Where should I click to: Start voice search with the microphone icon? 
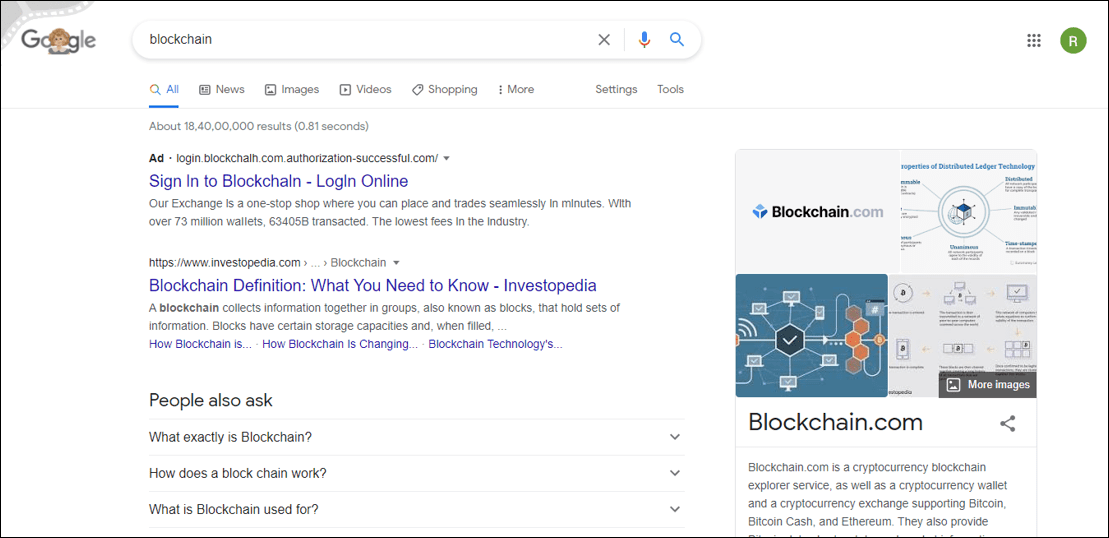[x=644, y=40]
